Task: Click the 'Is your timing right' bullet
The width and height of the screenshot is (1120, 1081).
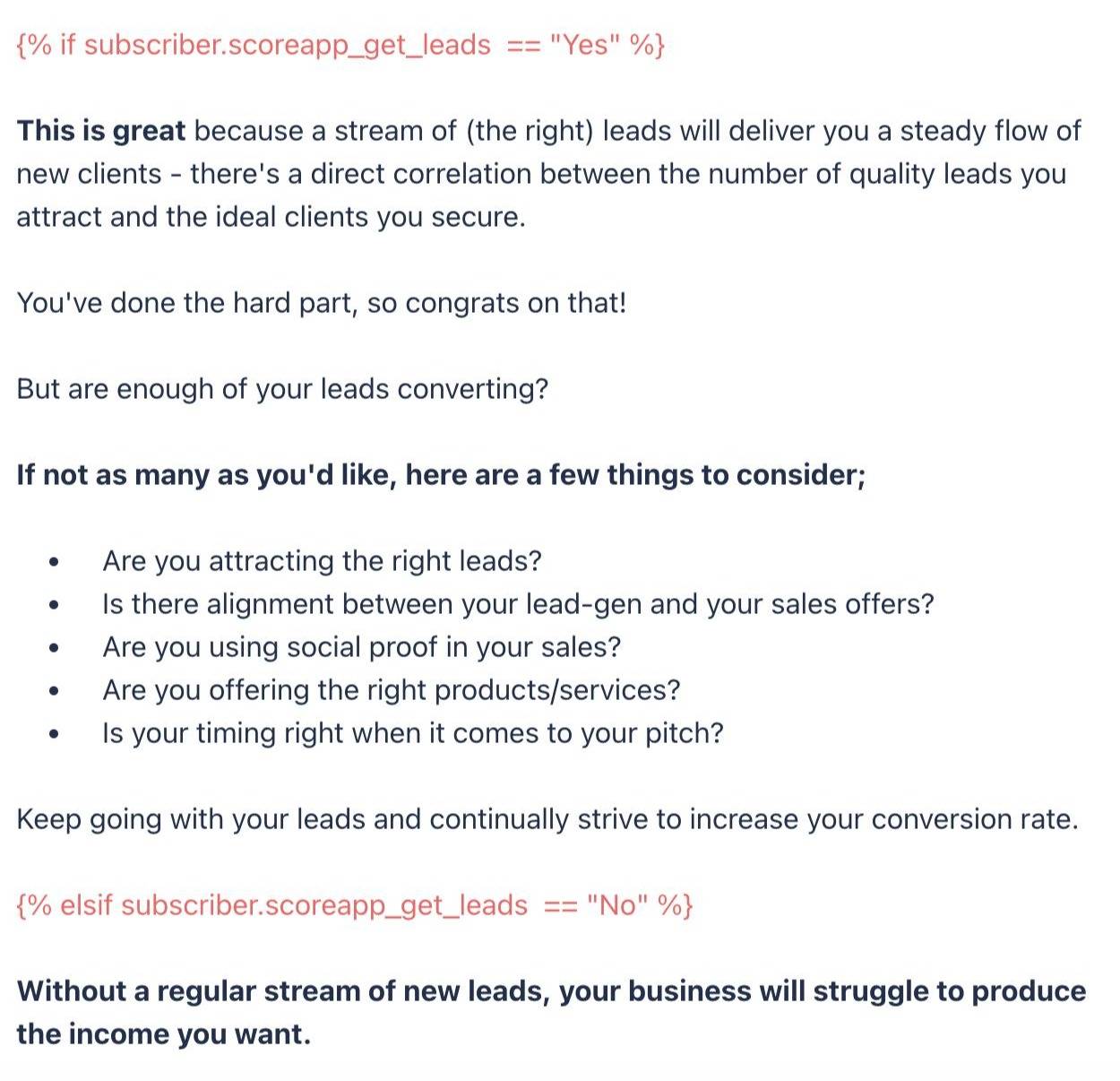Action: click(413, 733)
